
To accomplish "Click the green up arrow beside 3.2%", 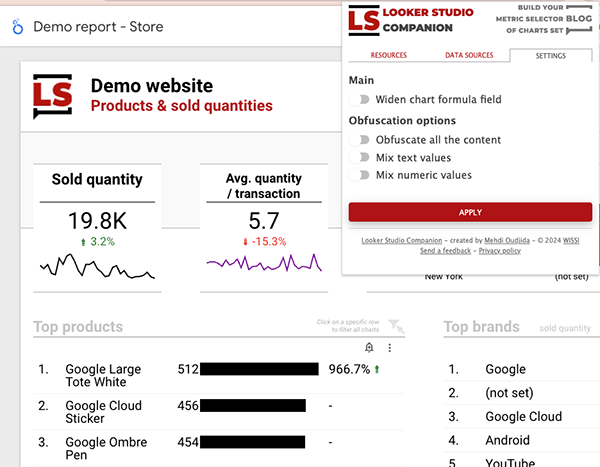I will pos(83,242).
